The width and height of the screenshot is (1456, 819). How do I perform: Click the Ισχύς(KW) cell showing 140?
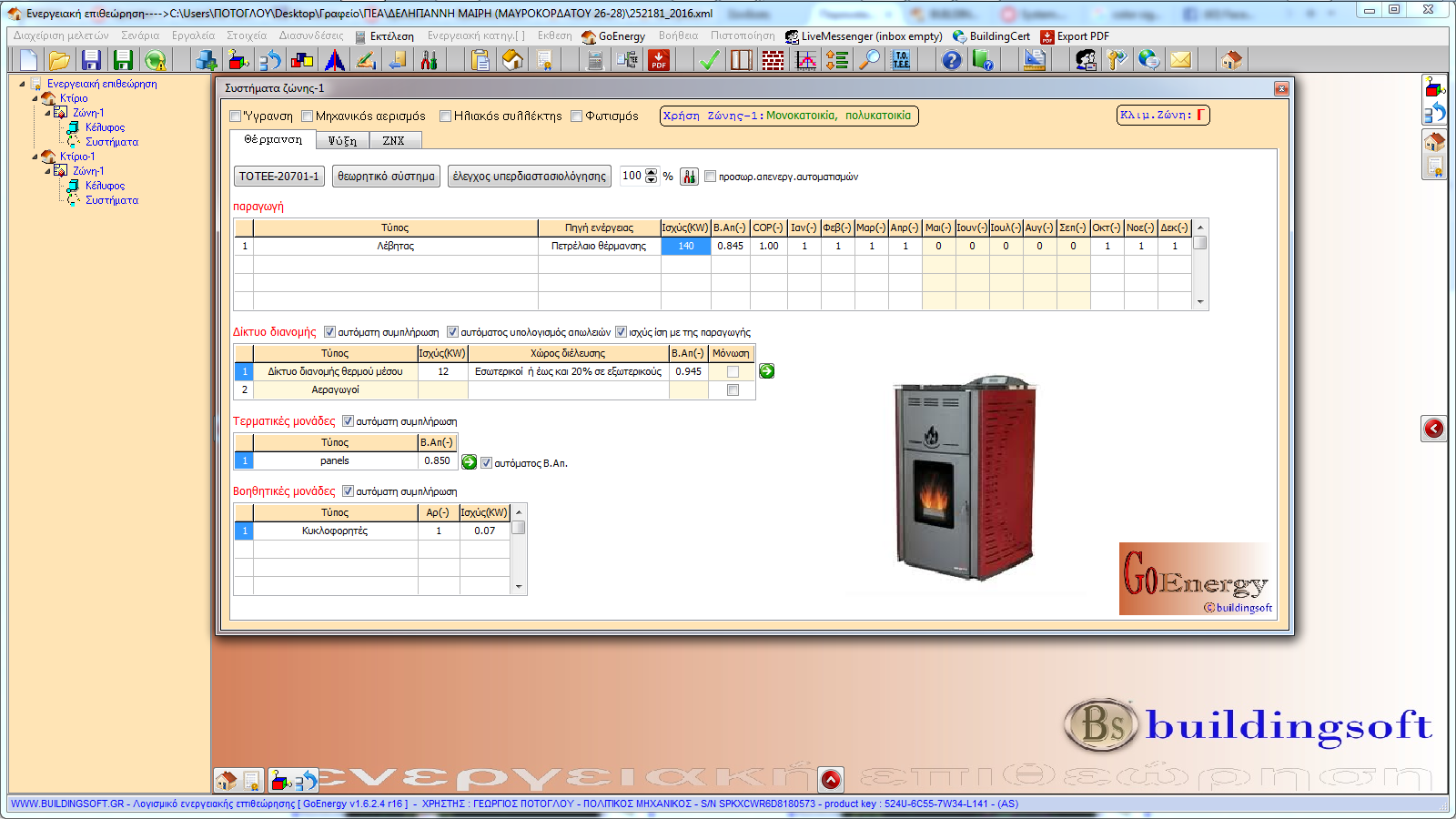685,246
